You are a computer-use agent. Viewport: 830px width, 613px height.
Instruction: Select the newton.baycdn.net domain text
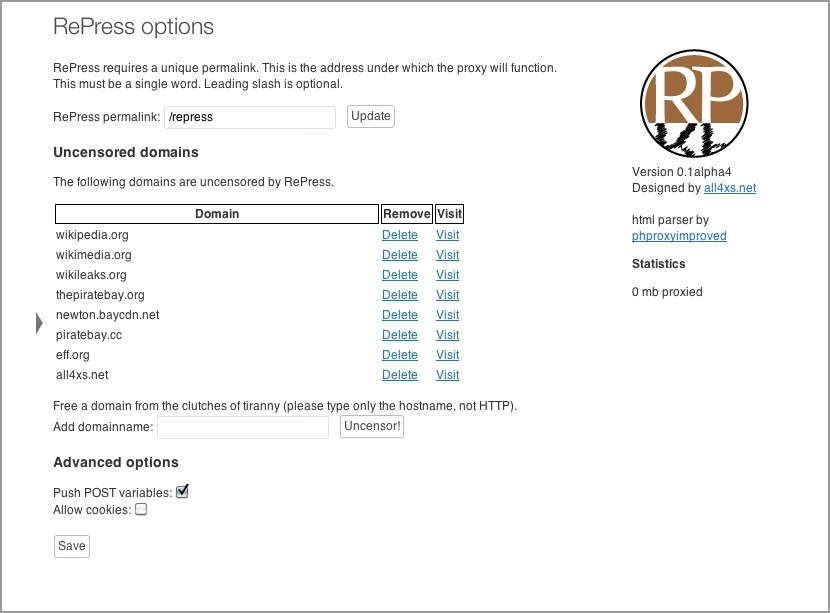(x=107, y=315)
